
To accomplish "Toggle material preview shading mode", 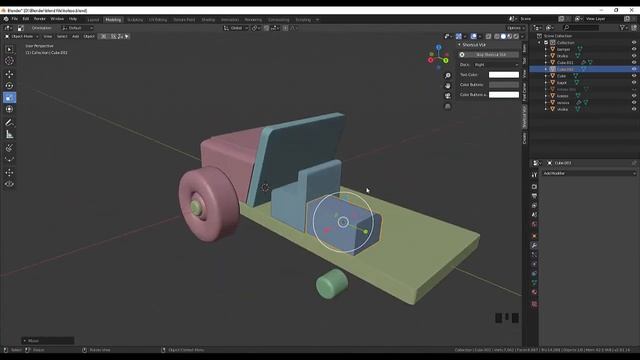I will (509, 36).
